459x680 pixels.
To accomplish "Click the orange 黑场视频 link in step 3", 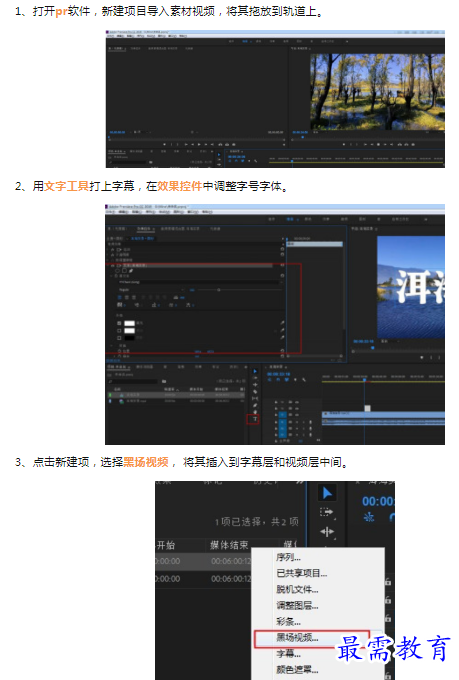I will click(146, 462).
